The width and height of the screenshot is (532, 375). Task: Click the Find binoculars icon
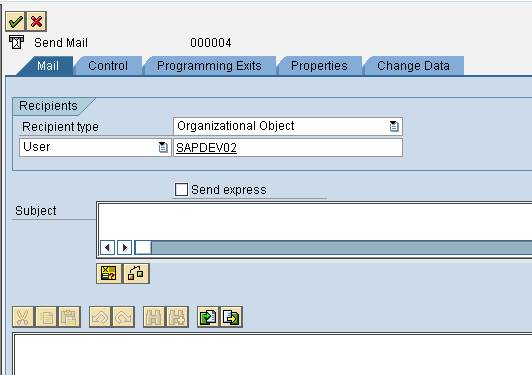tap(154, 317)
